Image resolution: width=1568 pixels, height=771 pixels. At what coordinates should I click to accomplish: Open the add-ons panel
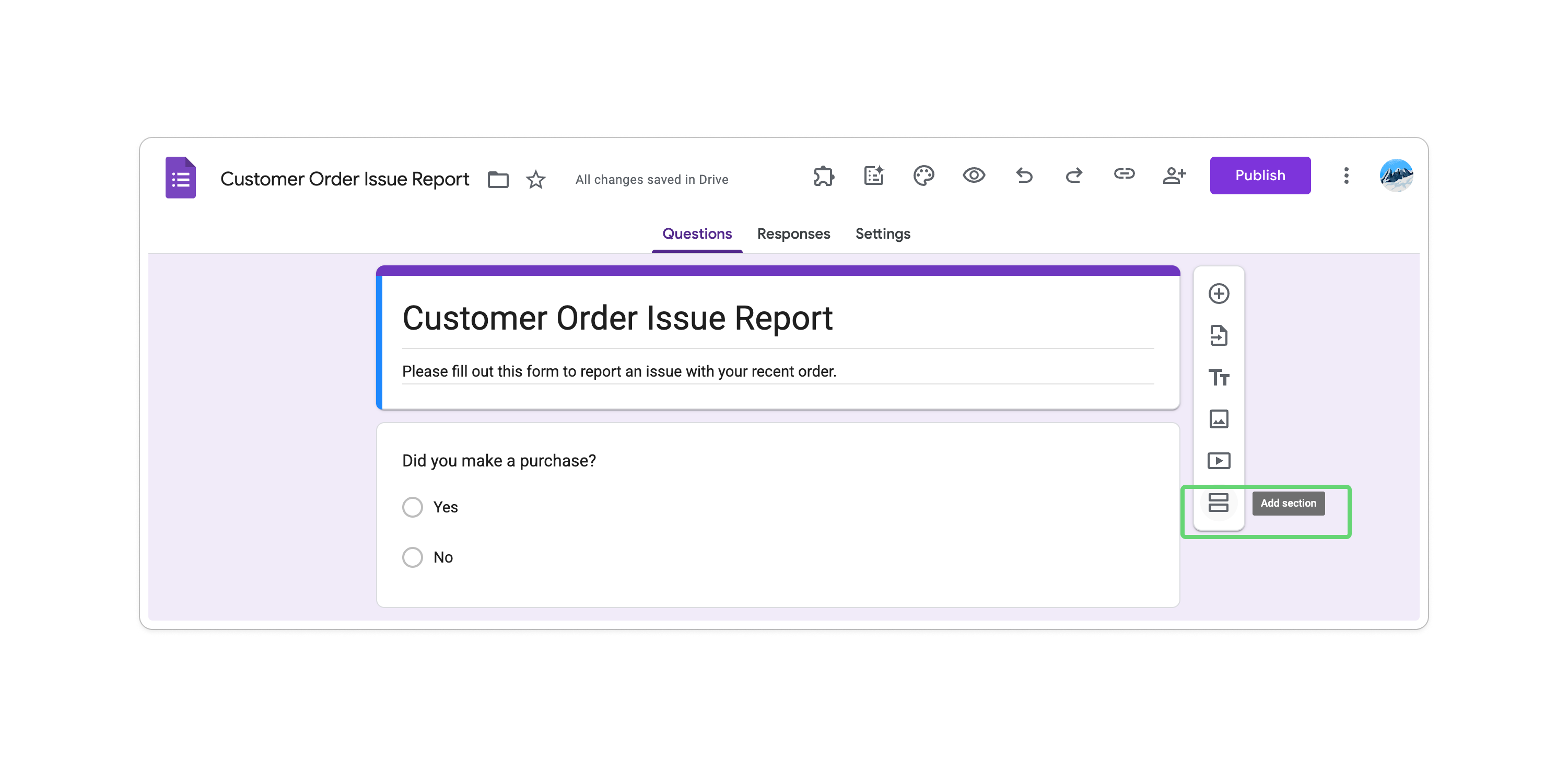(x=824, y=176)
